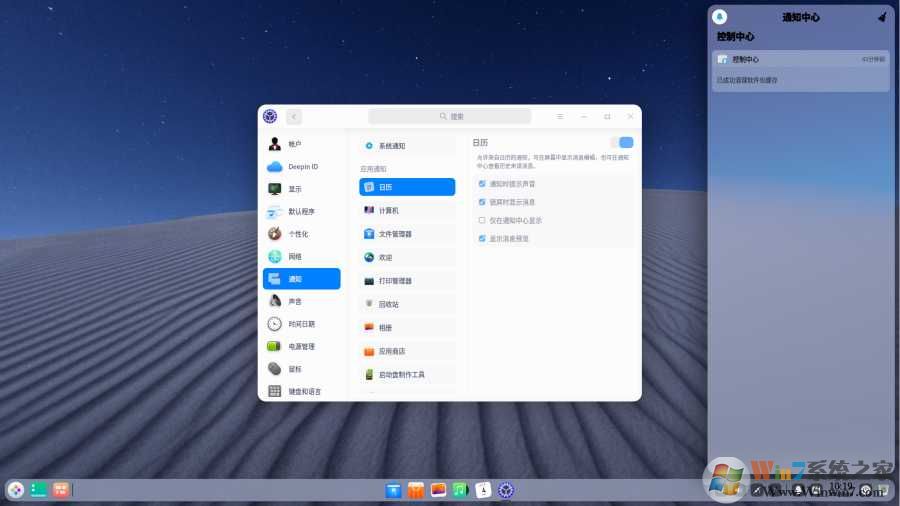The width and height of the screenshot is (900, 506).
Task: Uncheck 显示消息预览 message preview option
Action: (x=482, y=238)
